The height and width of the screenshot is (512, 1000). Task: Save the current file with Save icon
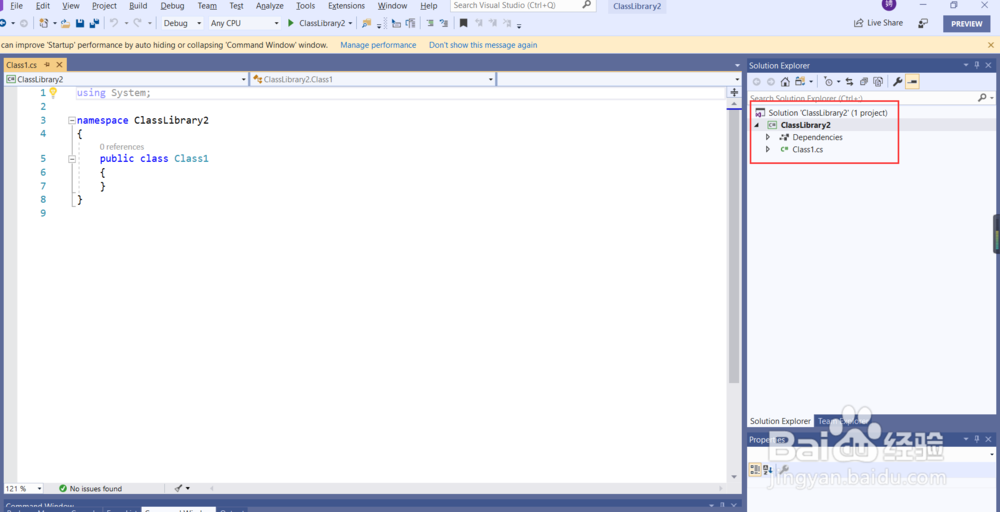point(80,23)
